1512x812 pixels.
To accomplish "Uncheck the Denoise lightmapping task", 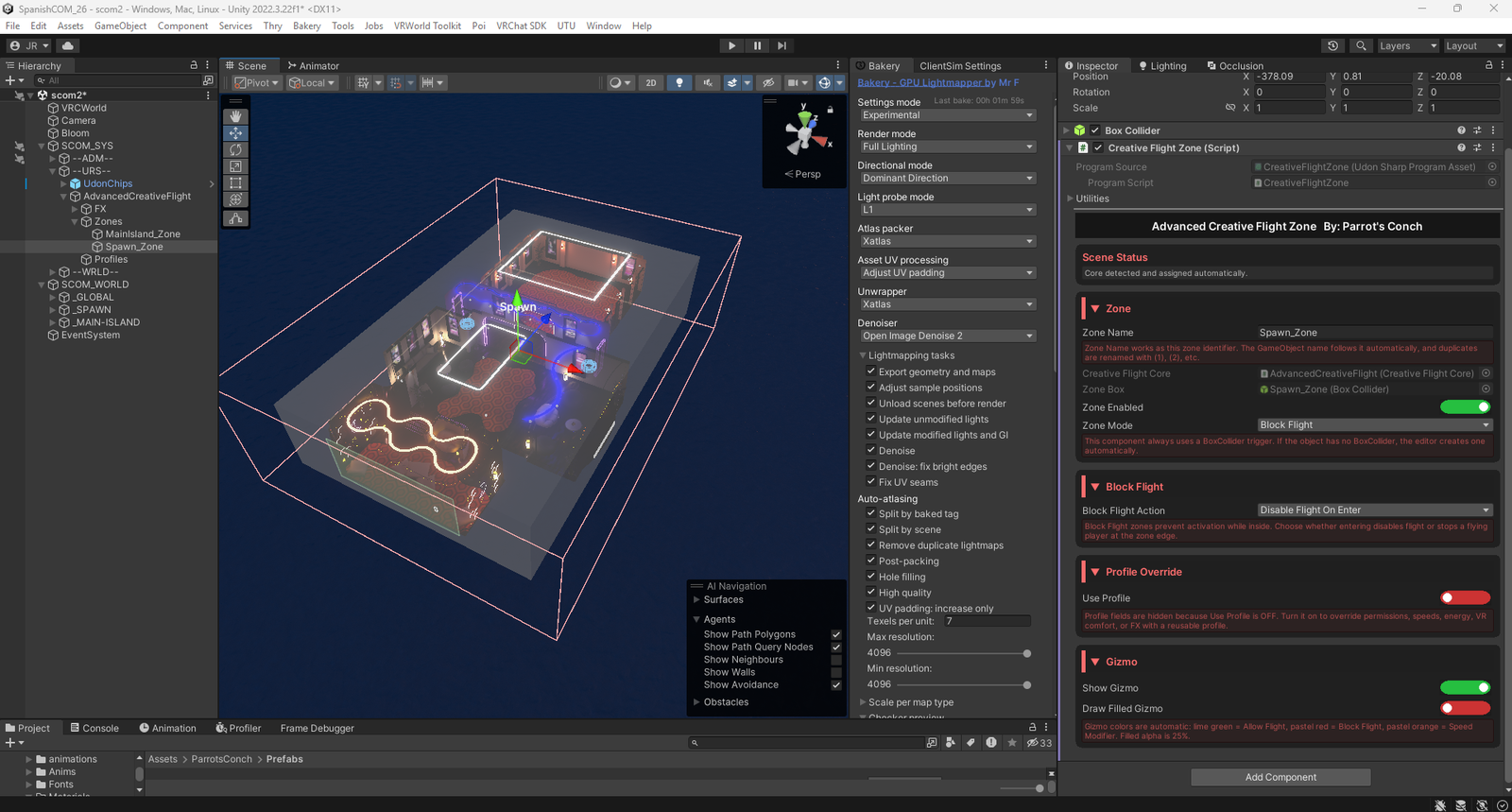I will (x=871, y=450).
